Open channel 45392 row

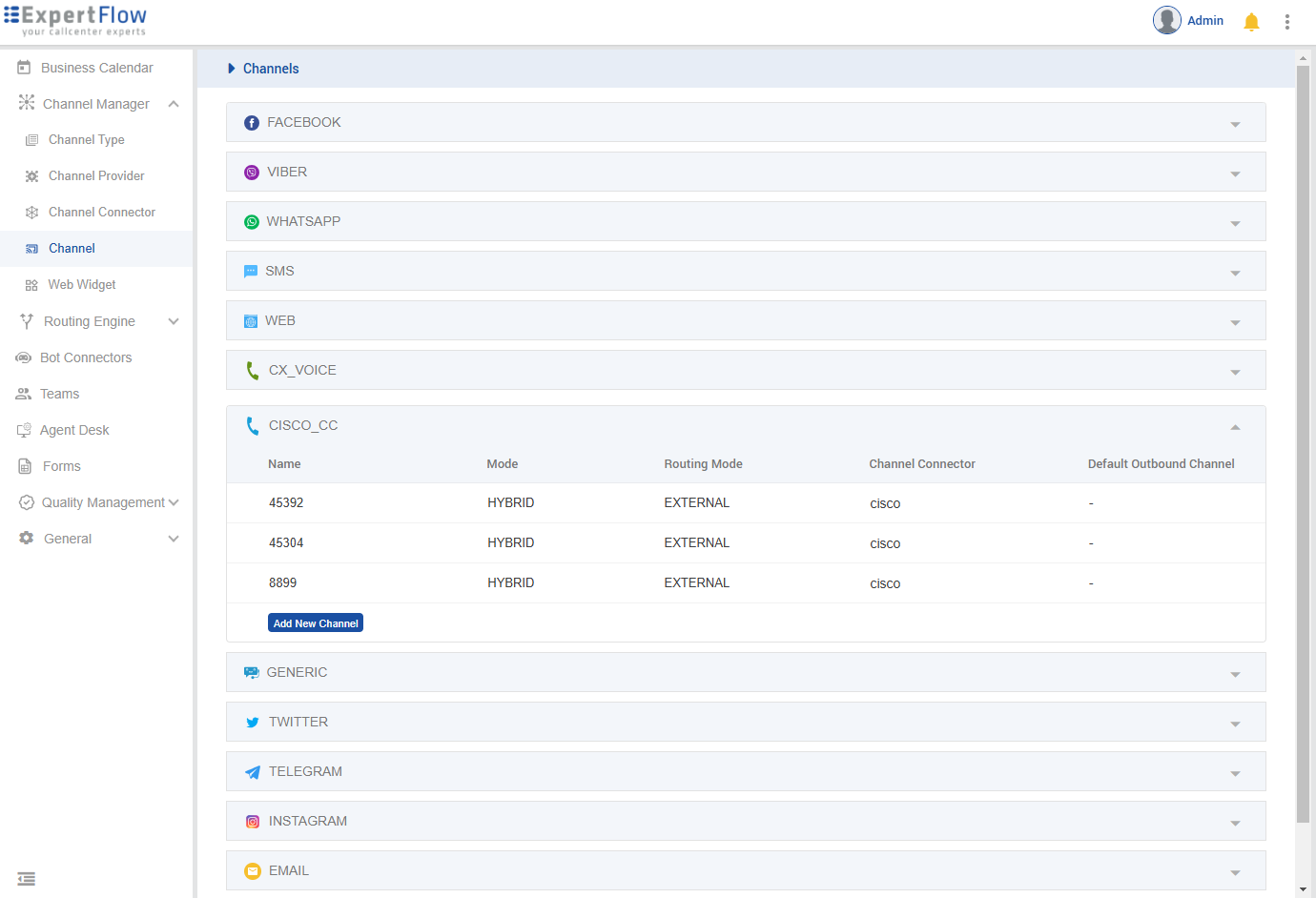(286, 503)
